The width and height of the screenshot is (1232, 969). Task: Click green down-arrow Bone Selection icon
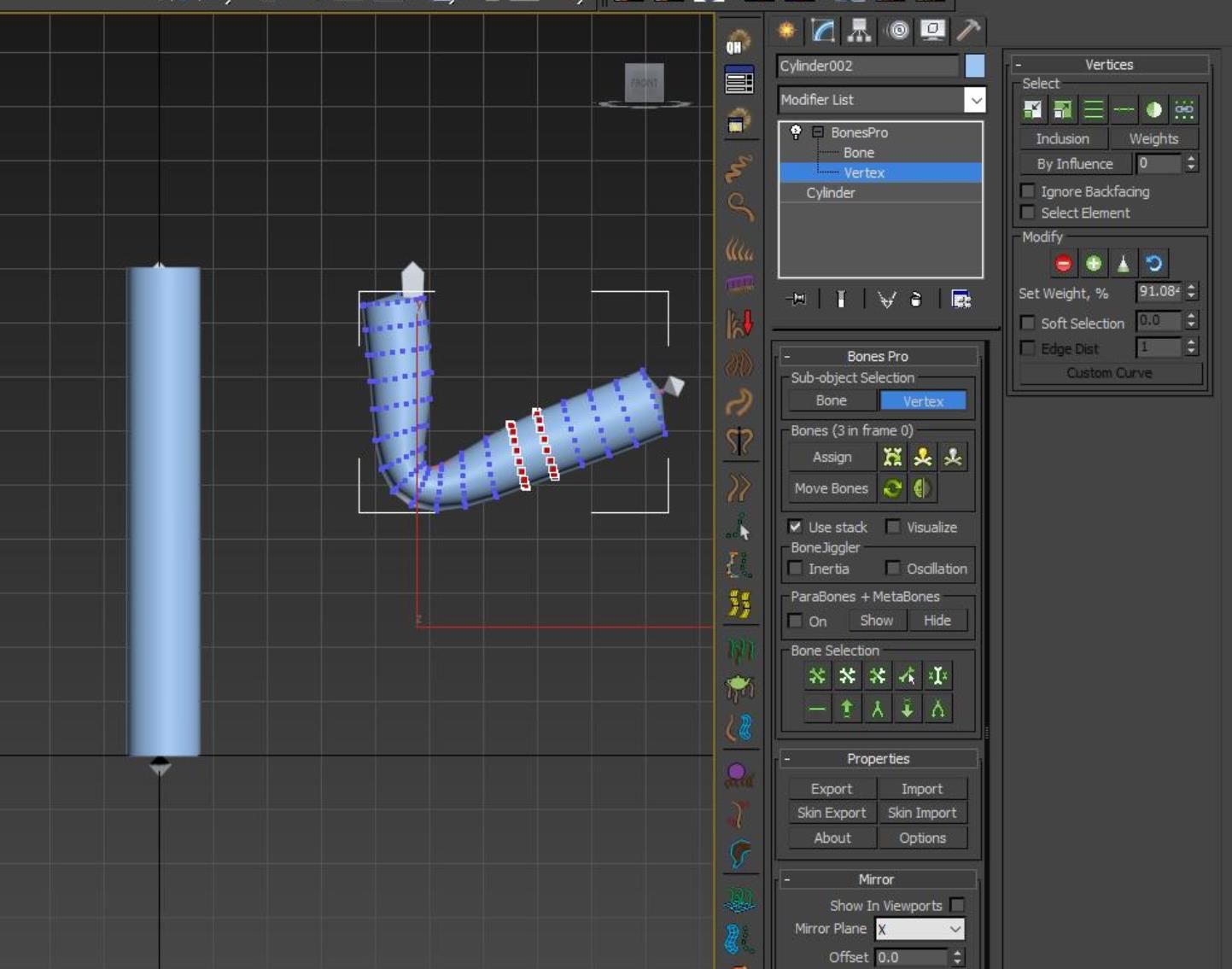click(908, 709)
